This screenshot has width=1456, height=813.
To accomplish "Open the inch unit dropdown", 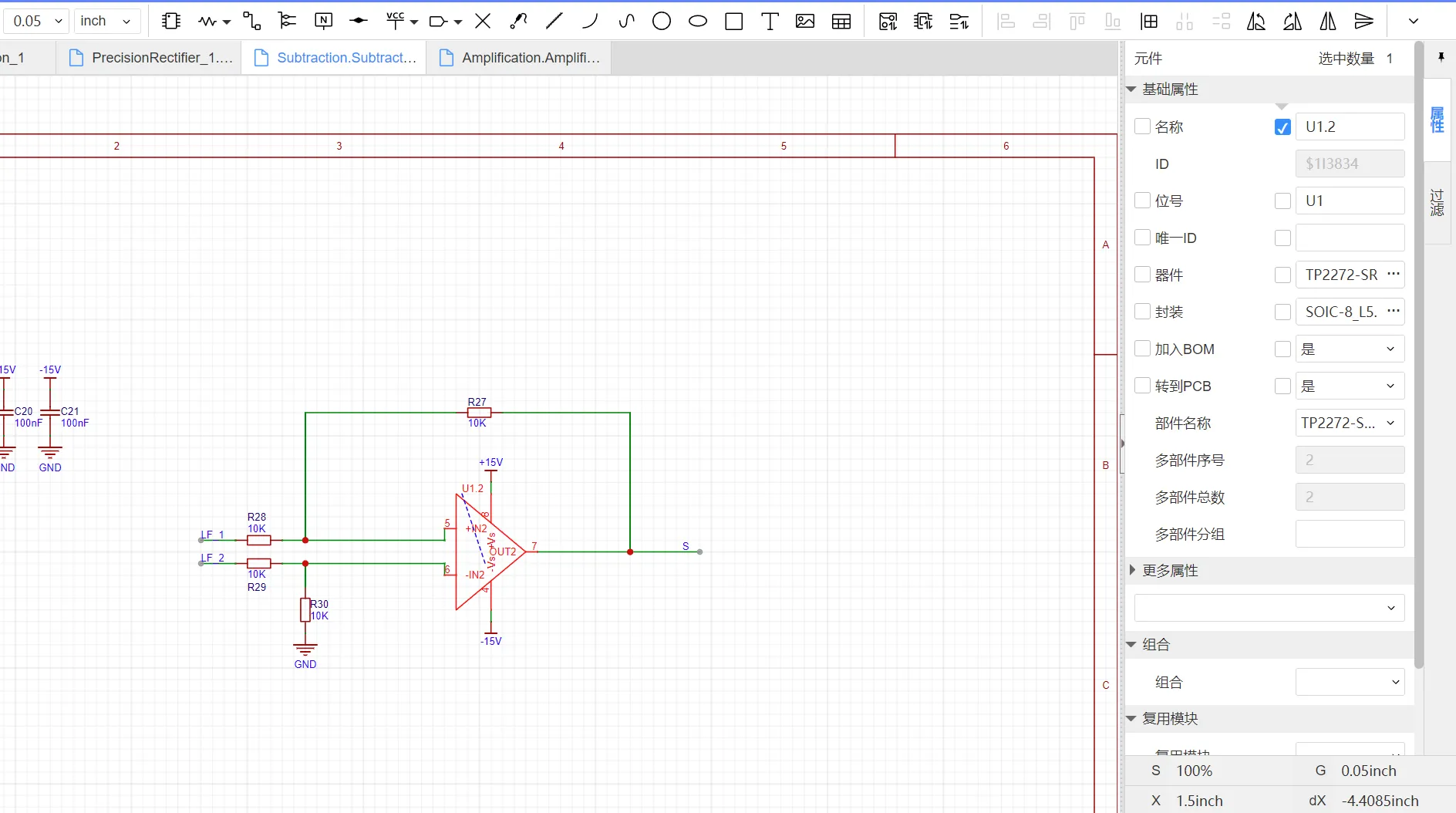I will tap(106, 22).
